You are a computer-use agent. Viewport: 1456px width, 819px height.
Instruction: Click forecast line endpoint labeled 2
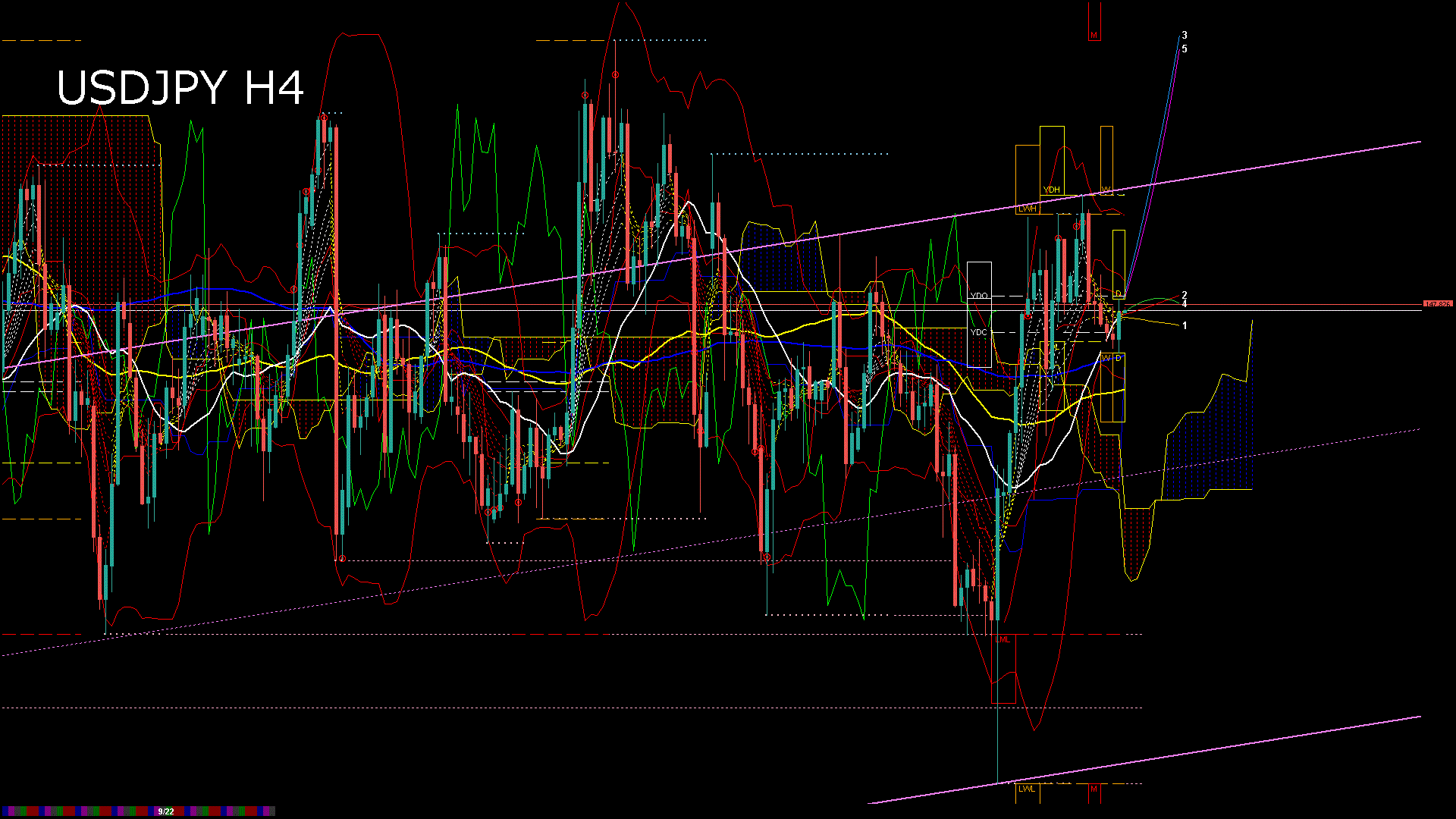1185,295
